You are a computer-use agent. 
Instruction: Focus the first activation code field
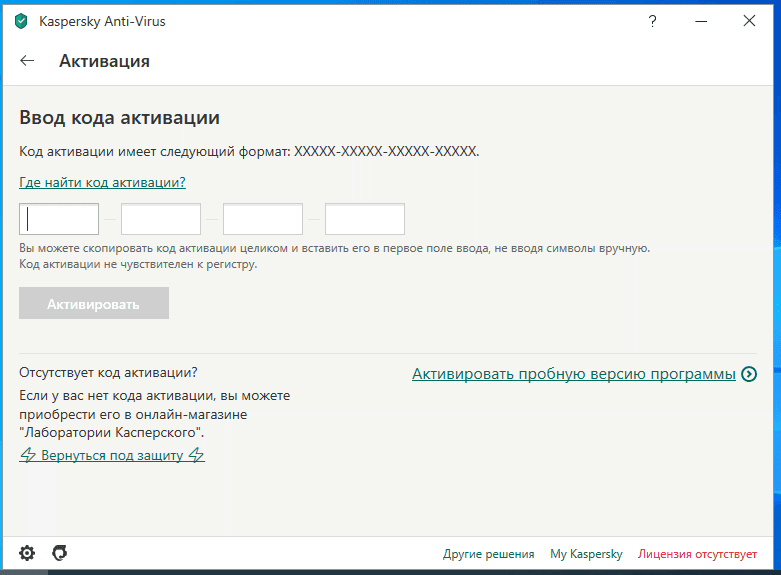pyautogui.click(x=59, y=219)
